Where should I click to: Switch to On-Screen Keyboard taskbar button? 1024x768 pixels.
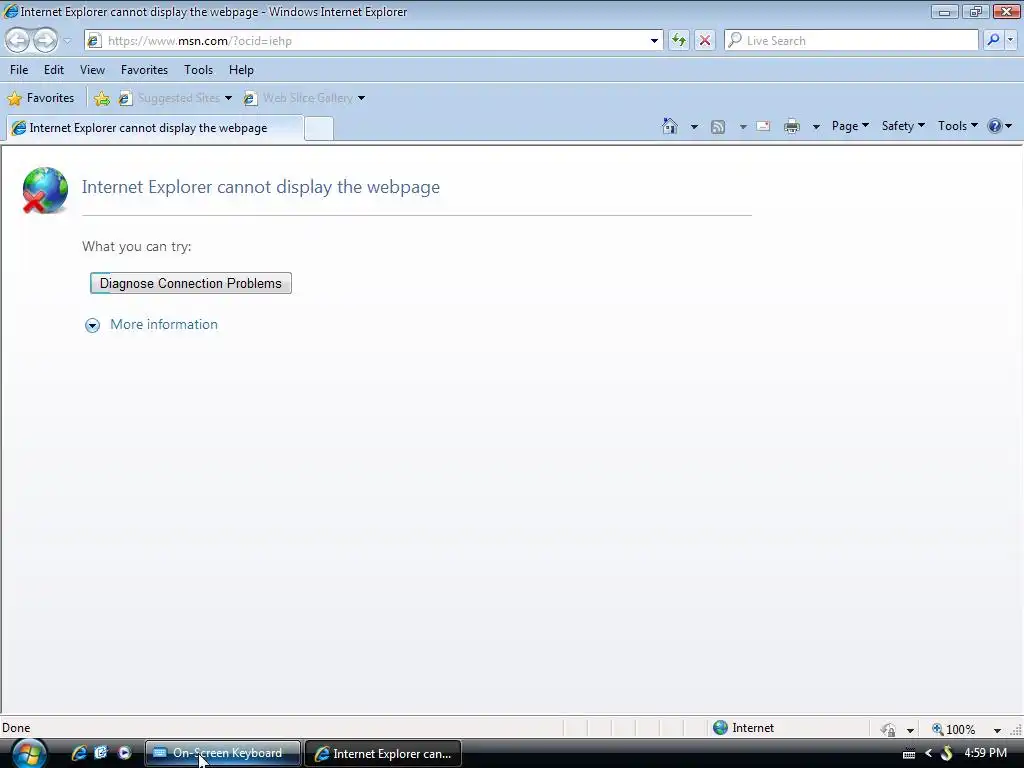coord(223,753)
